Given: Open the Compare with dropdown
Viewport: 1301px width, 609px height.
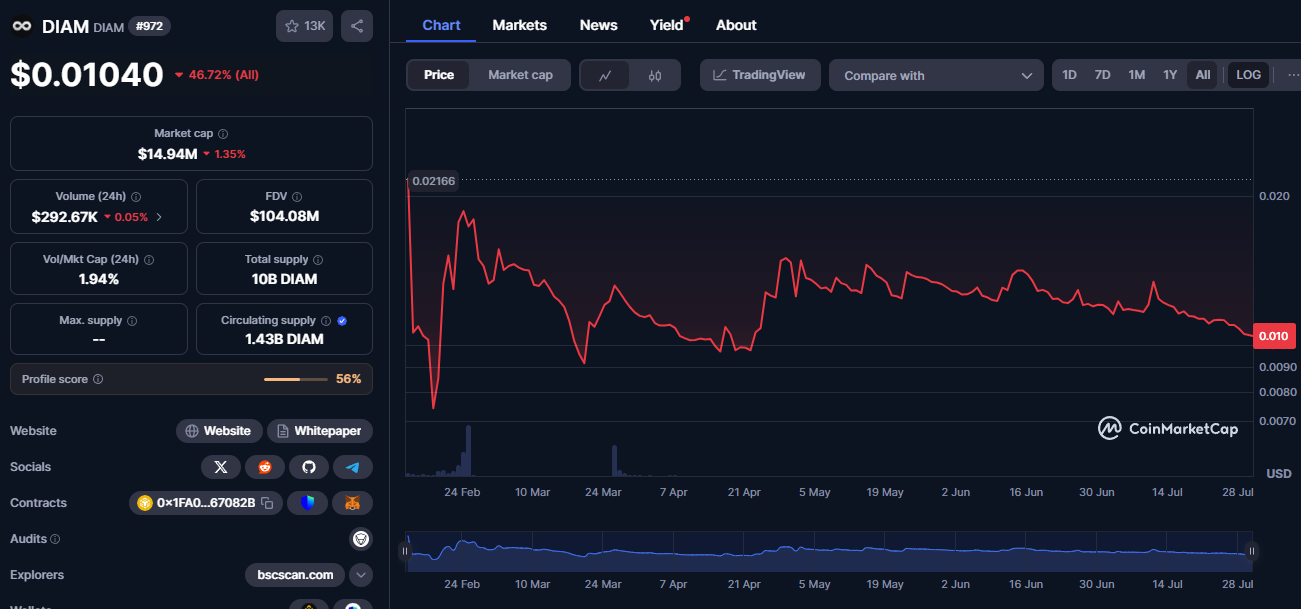Looking at the screenshot, I should pyautogui.click(x=936, y=76).
